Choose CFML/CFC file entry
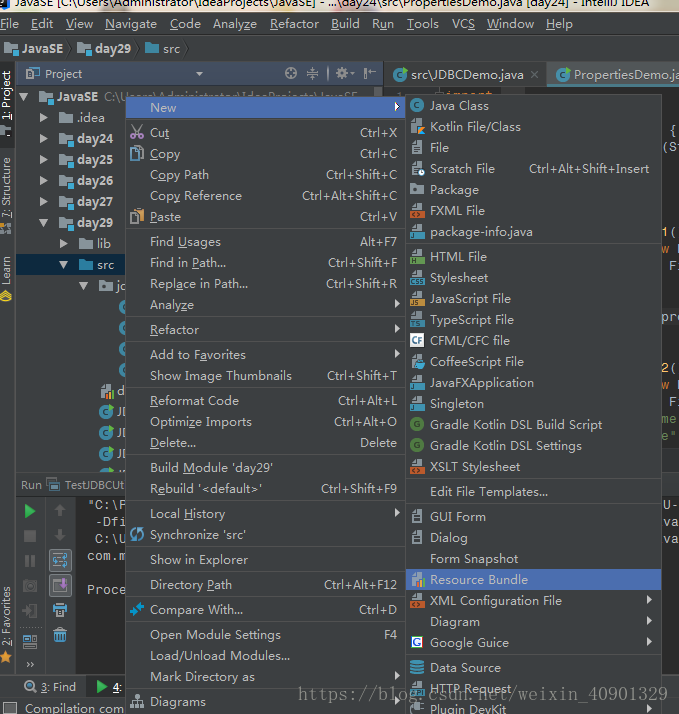 click(x=533, y=341)
